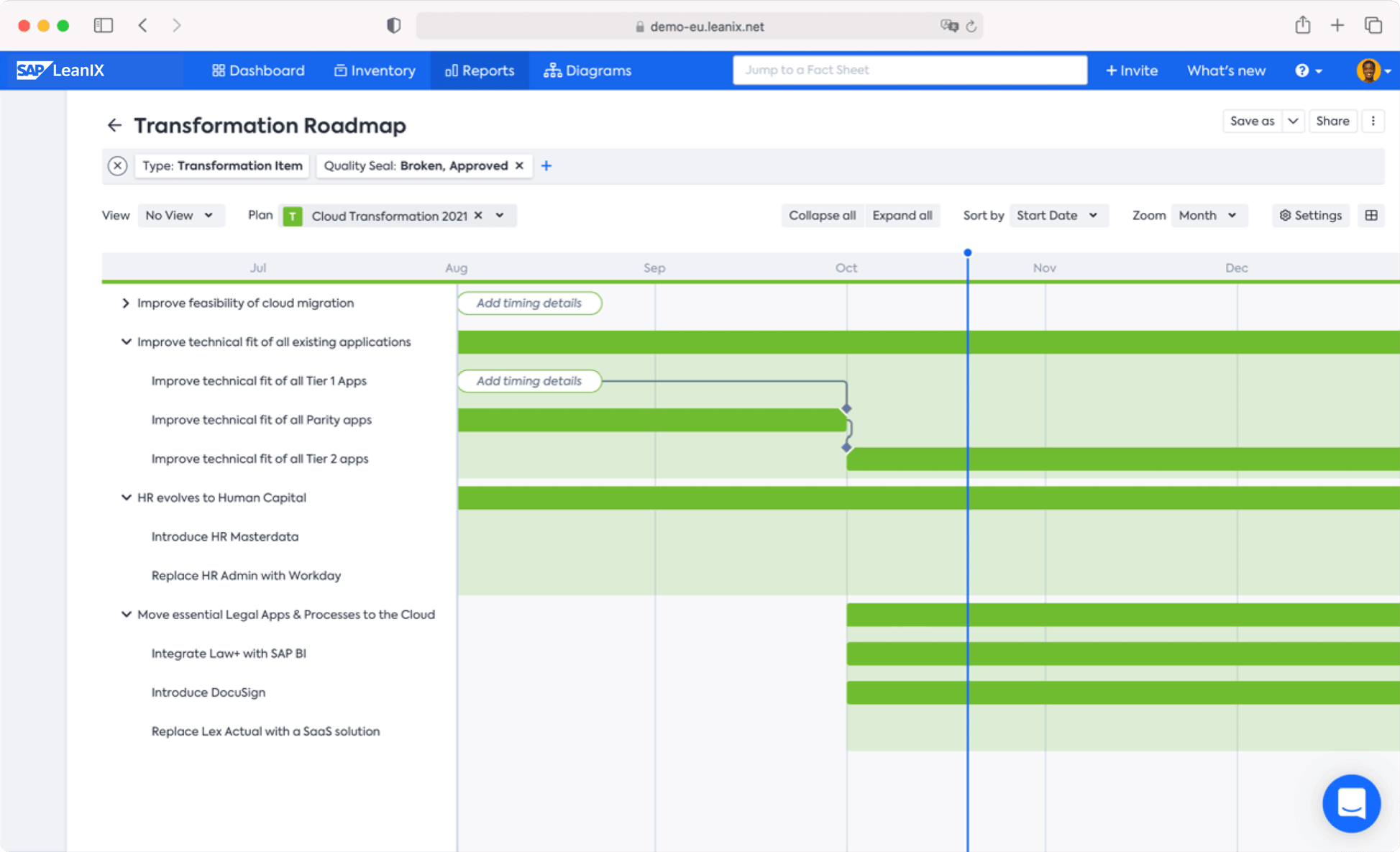
Task: Click the table layout icon beside Settings
Action: [x=1371, y=215]
